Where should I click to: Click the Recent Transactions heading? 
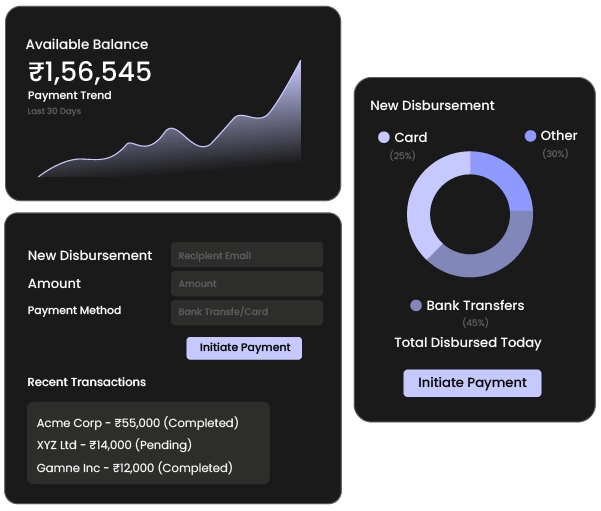(x=86, y=382)
